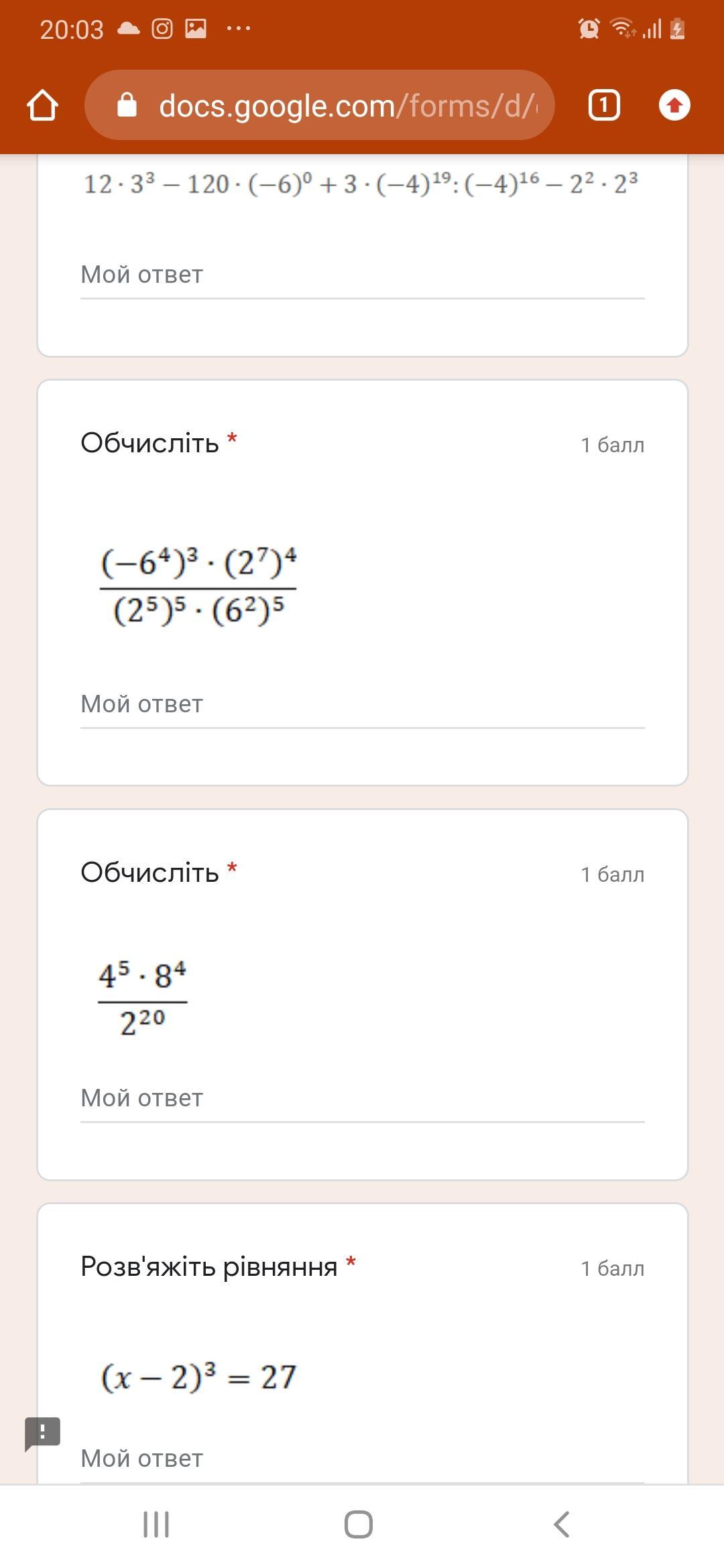Tap the docs.google.com address bar

click(347, 106)
